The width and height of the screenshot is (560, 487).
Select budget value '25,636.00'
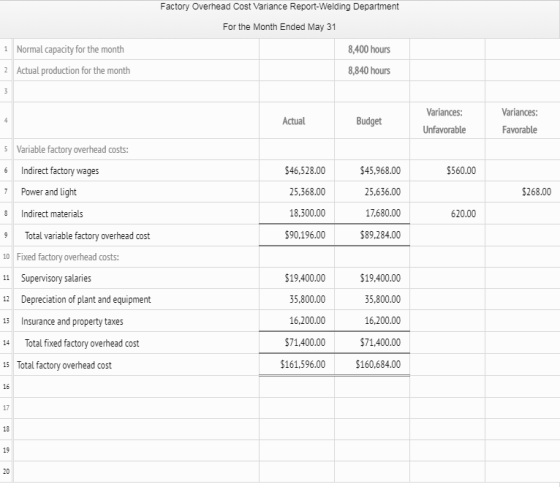pos(382,192)
